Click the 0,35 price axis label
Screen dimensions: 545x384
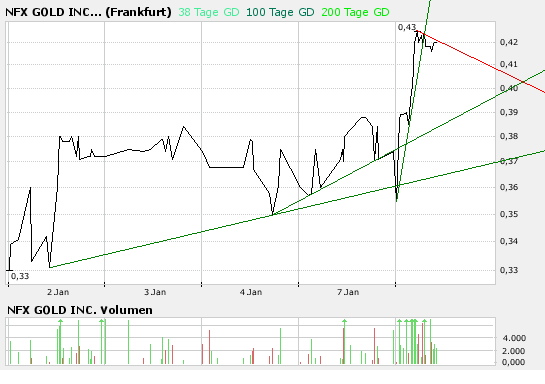509,214
